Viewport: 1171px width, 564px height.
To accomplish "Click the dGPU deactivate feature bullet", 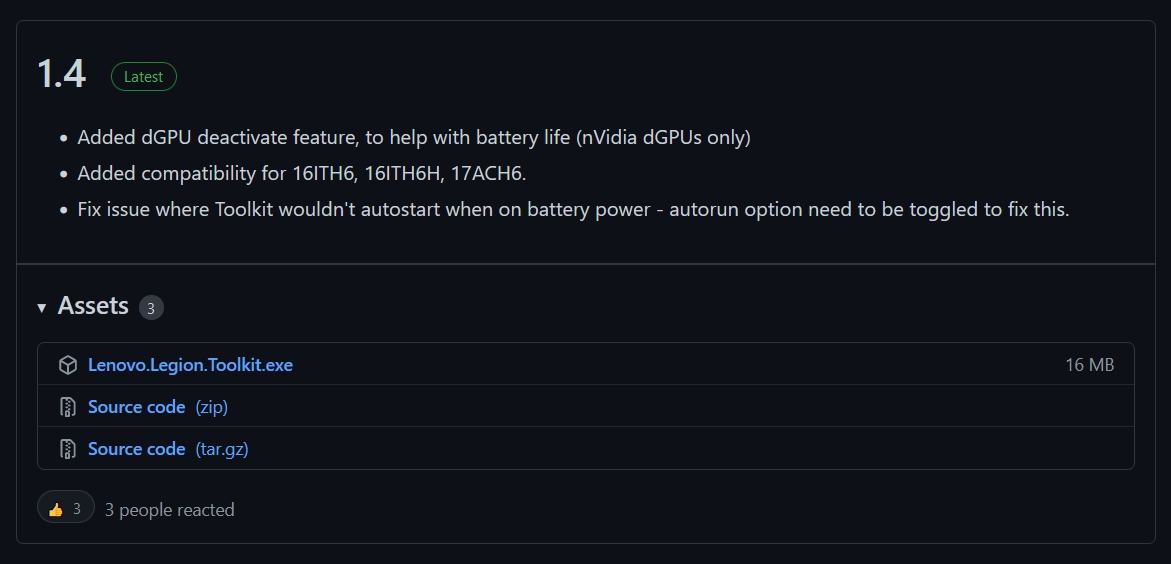I will [414, 138].
